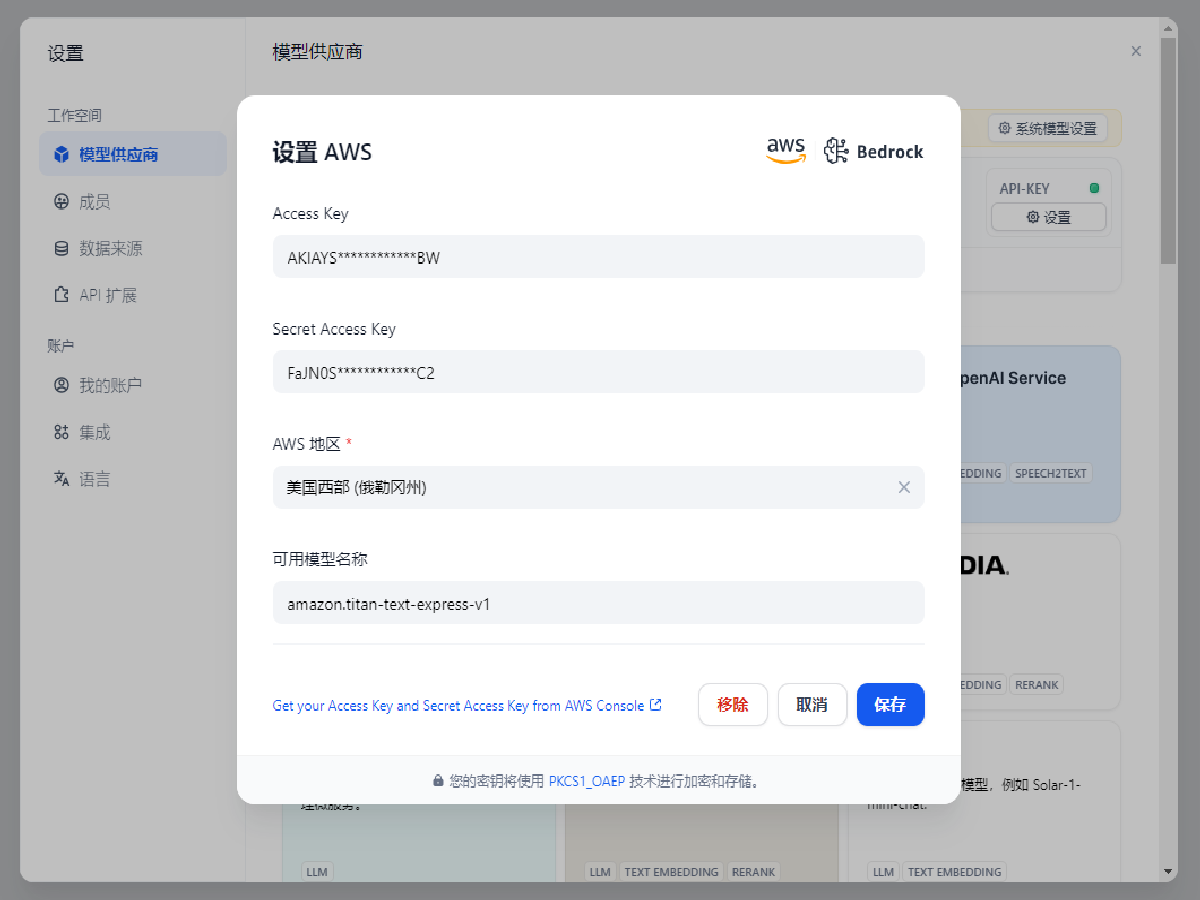This screenshot has width=1200, height=900.
Task: Open 系统模型设置 system model settings
Action: click(1047, 128)
